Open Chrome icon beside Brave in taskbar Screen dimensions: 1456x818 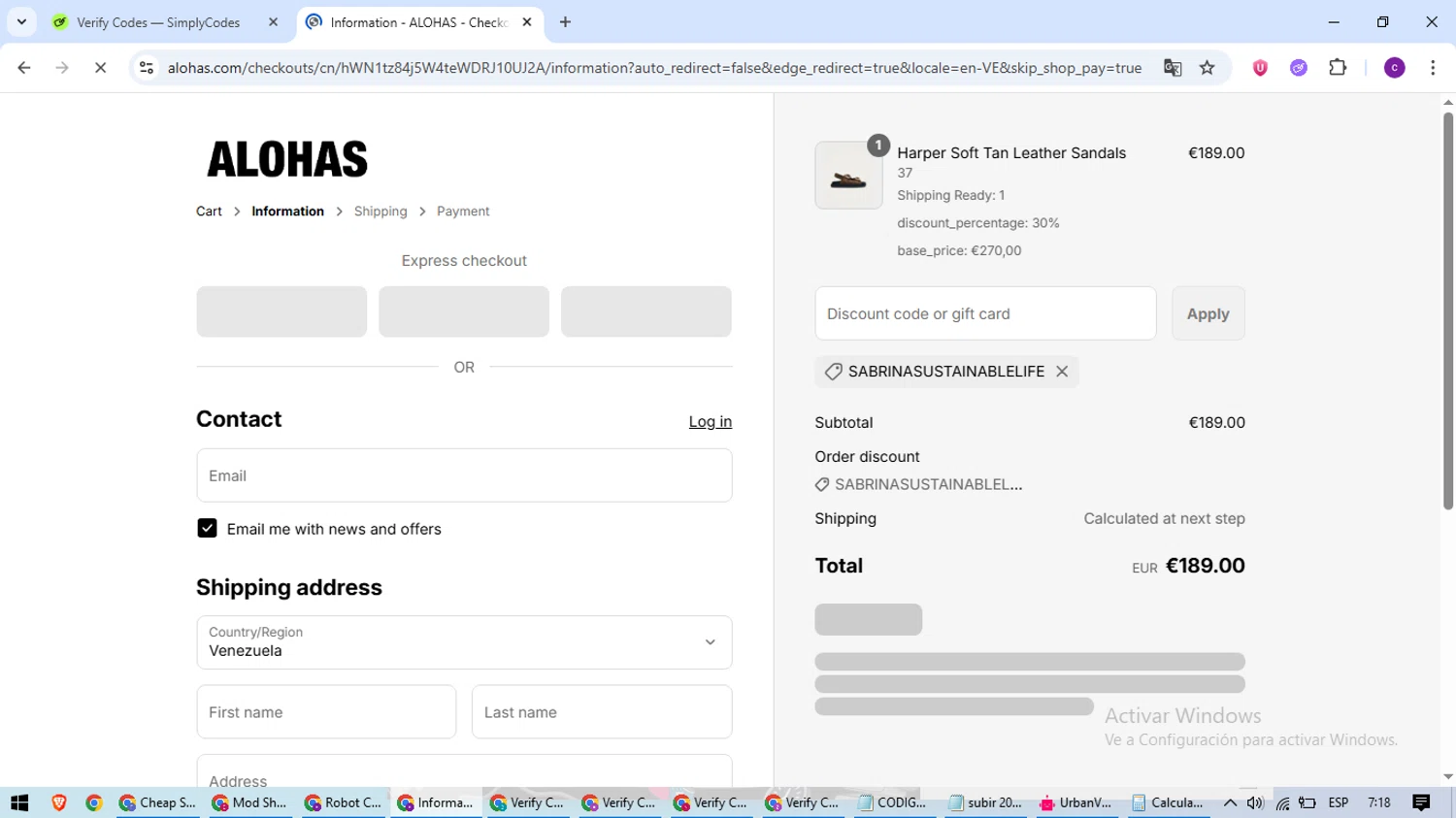pyautogui.click(x=94, y=802)
